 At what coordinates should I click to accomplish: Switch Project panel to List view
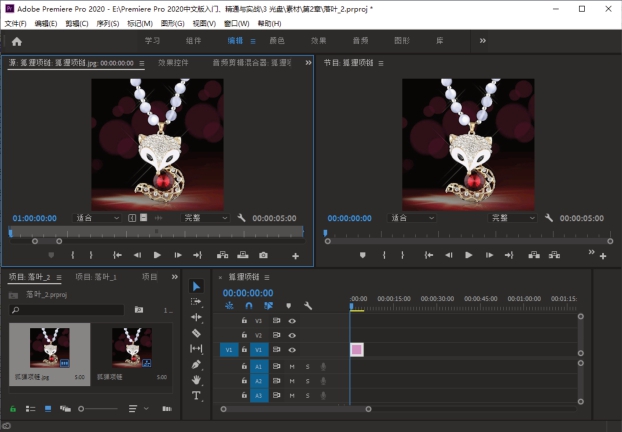pyautogui.click(x=31, y=409)
